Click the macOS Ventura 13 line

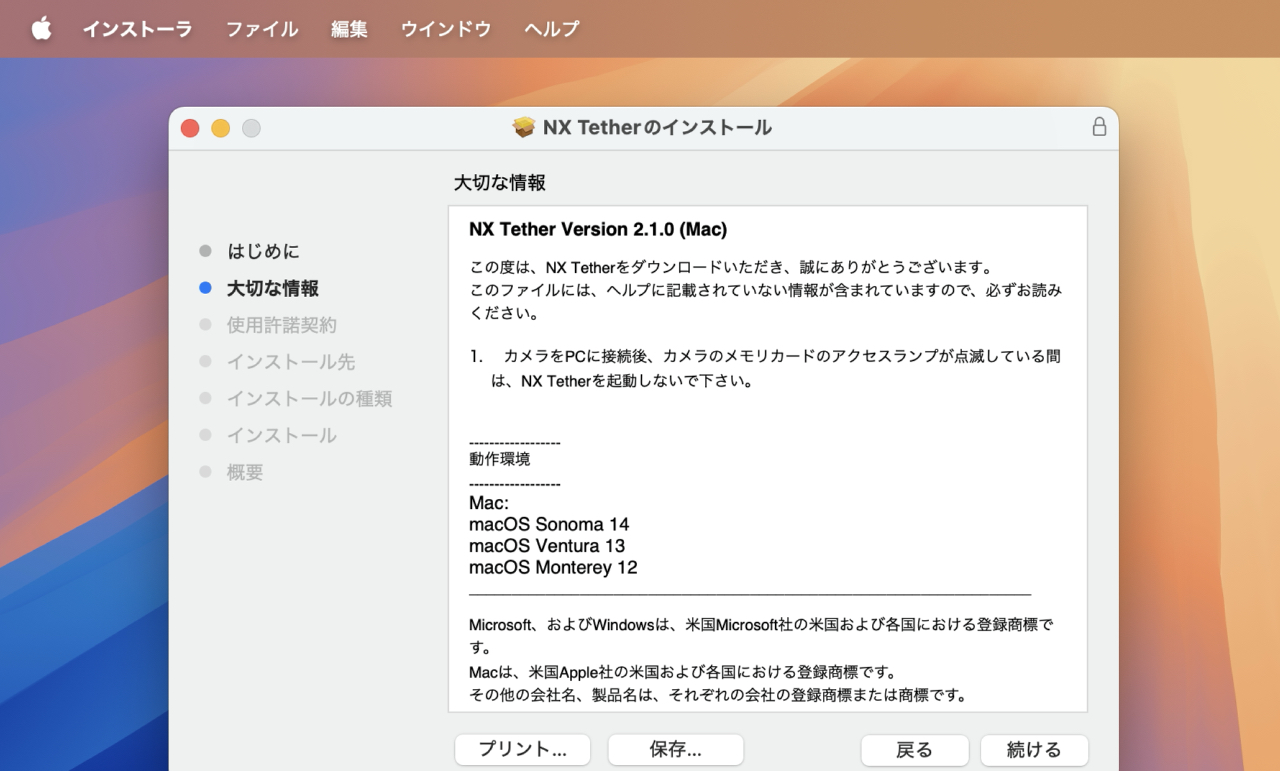(x=547, y=546)
